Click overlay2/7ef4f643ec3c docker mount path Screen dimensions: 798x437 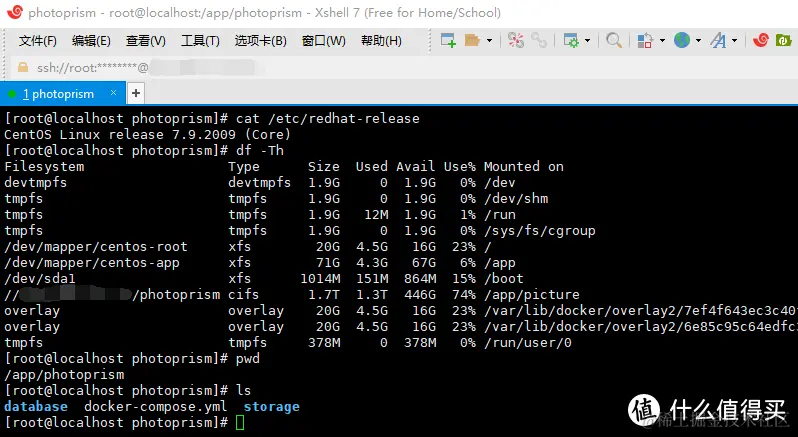pyautogui.click(x=641, y=311)
